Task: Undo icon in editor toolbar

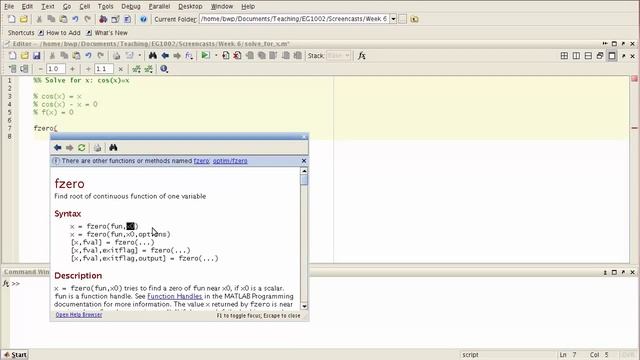Action: (88, 56)
